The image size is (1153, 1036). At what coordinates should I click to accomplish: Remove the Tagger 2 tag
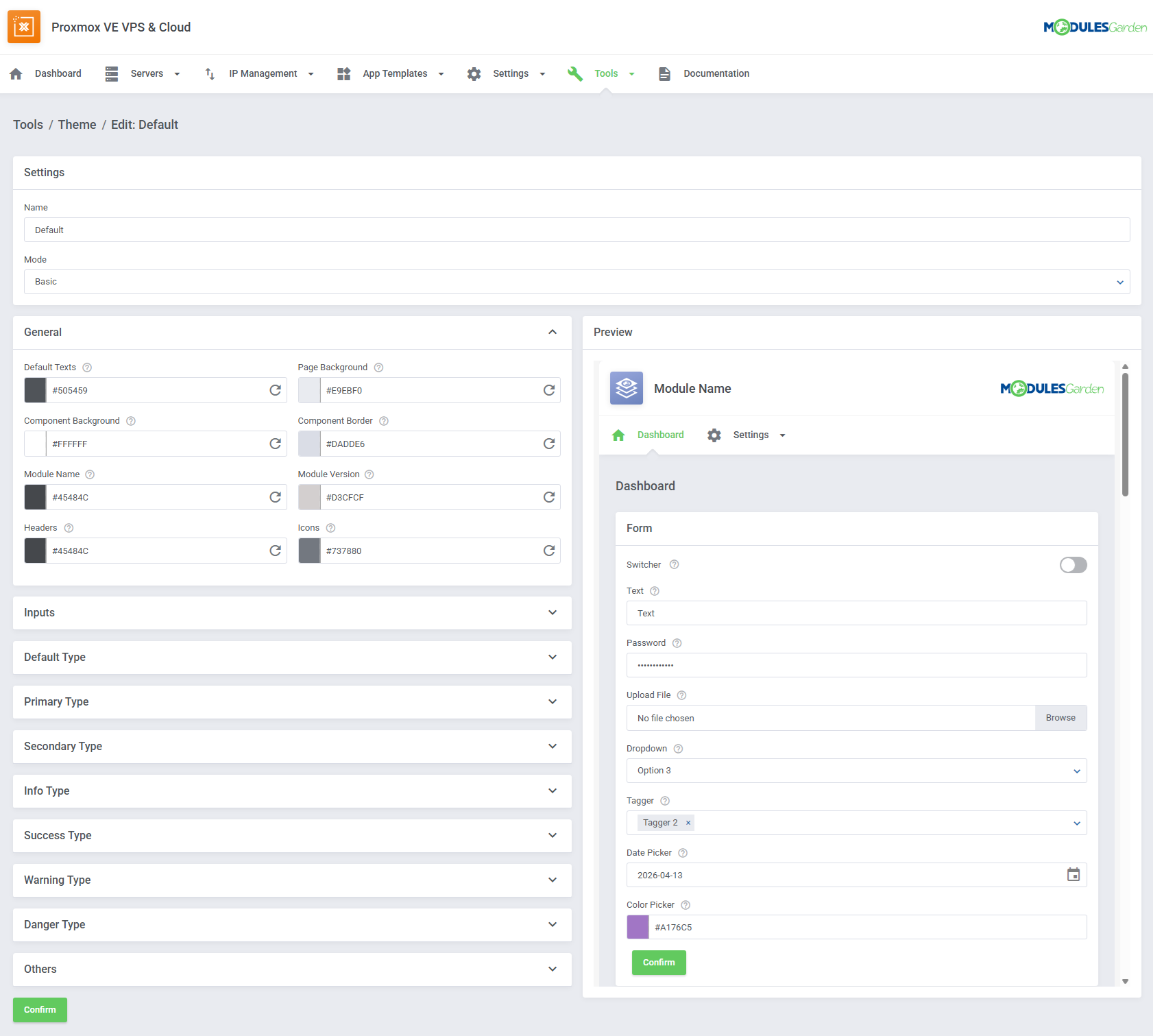pyautogui.click(x=688, y=822)
